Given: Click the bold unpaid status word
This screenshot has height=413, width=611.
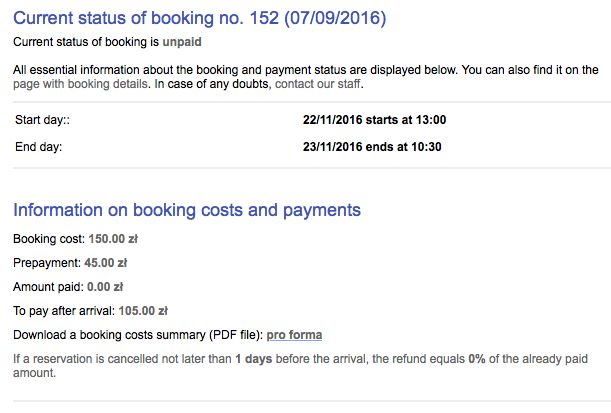Looking at the screenshot, I should click(x=182, y=43).
